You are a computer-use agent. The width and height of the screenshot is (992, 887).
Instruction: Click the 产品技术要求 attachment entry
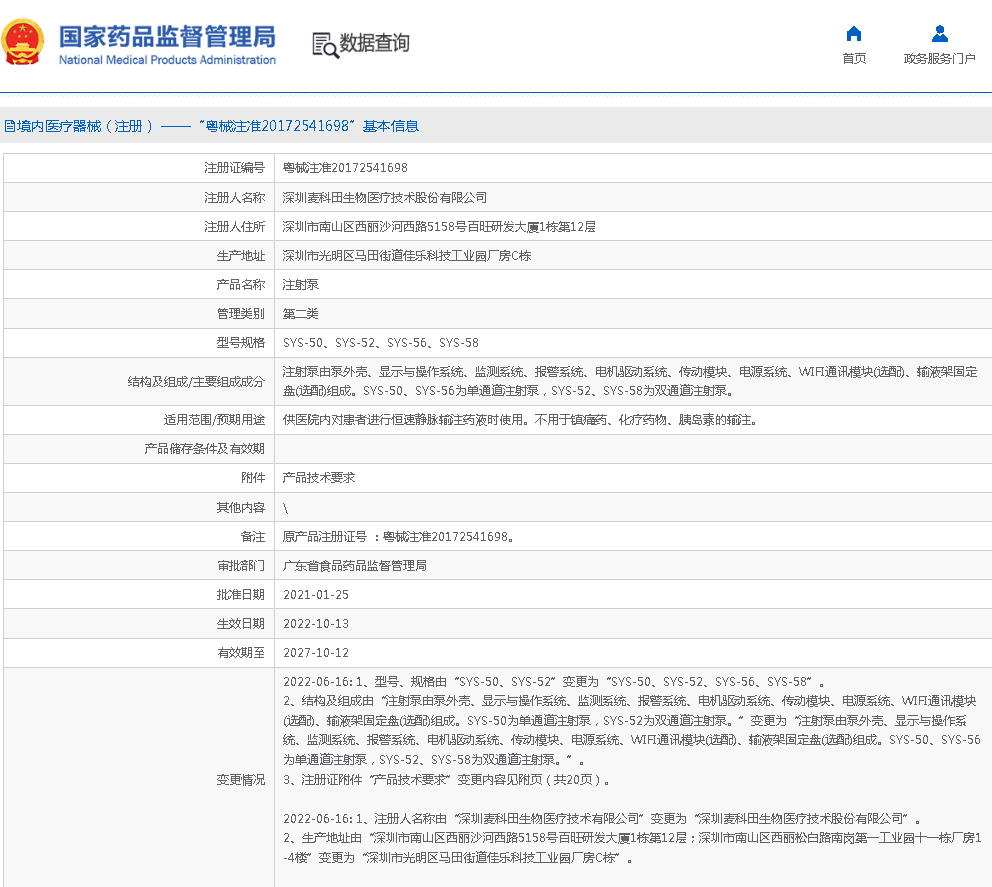(319, 478)
